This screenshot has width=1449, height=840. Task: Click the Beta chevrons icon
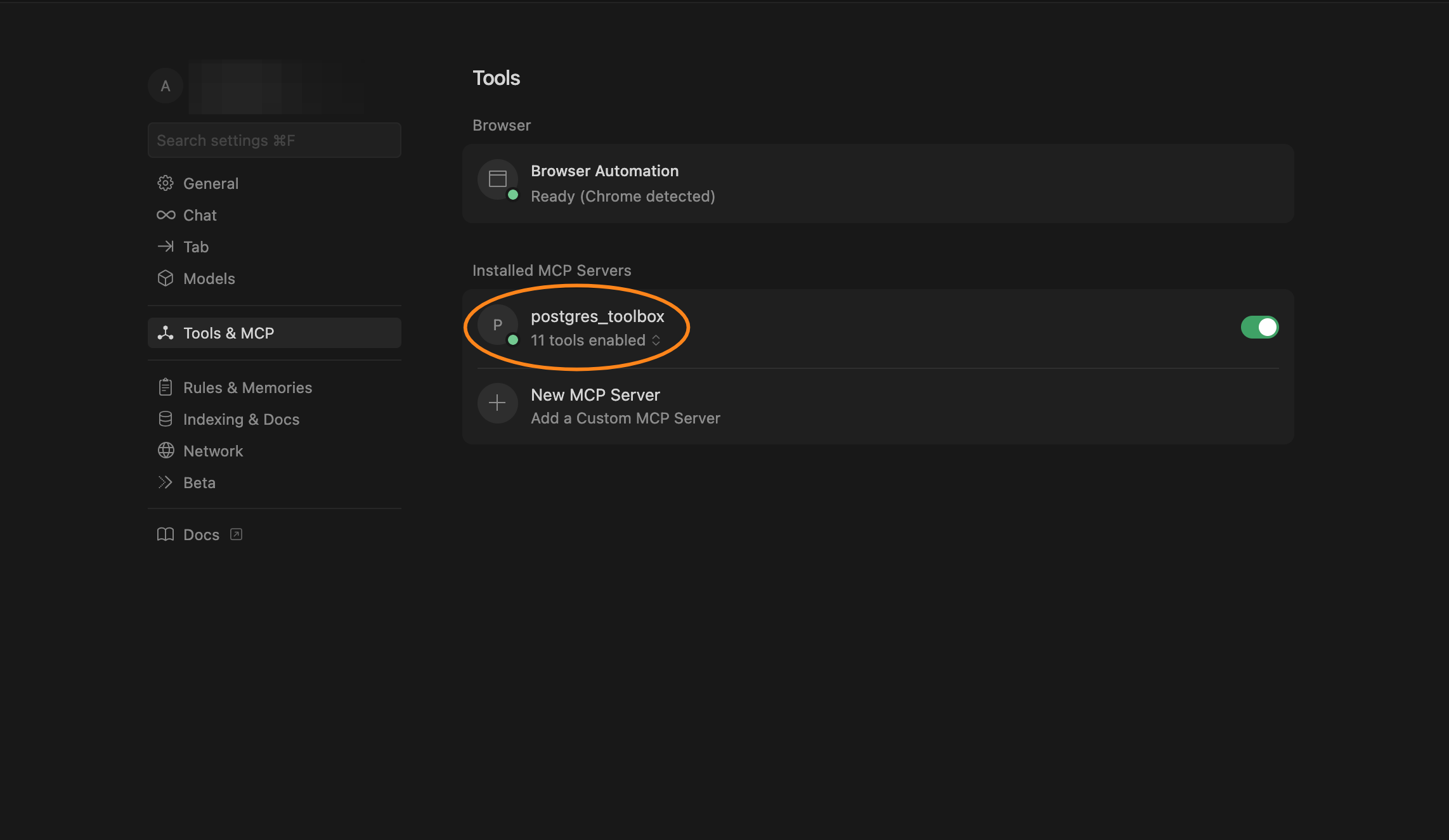click(166, 482)
